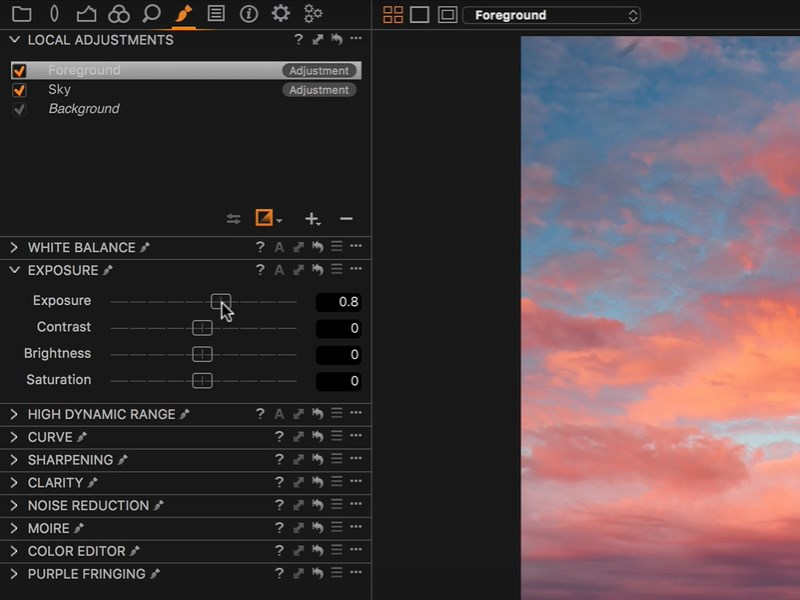Open the Local Adjustments more options menu
Screen dimensions: 800x600
click(x=356, y=39)
